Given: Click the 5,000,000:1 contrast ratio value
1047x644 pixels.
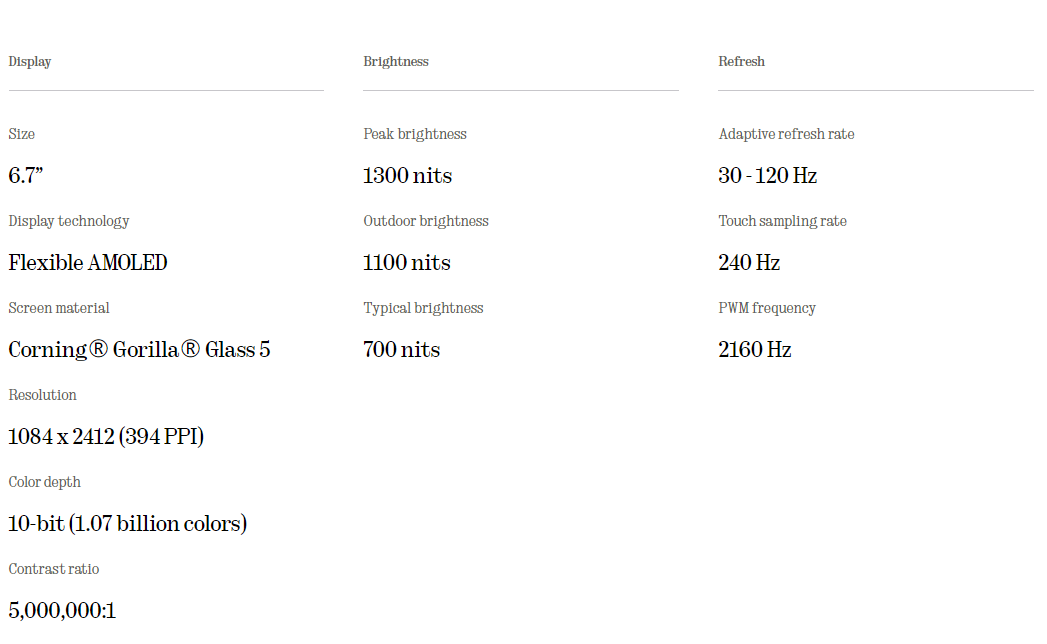Looking at the screenshot, I should tap(62, 611).
